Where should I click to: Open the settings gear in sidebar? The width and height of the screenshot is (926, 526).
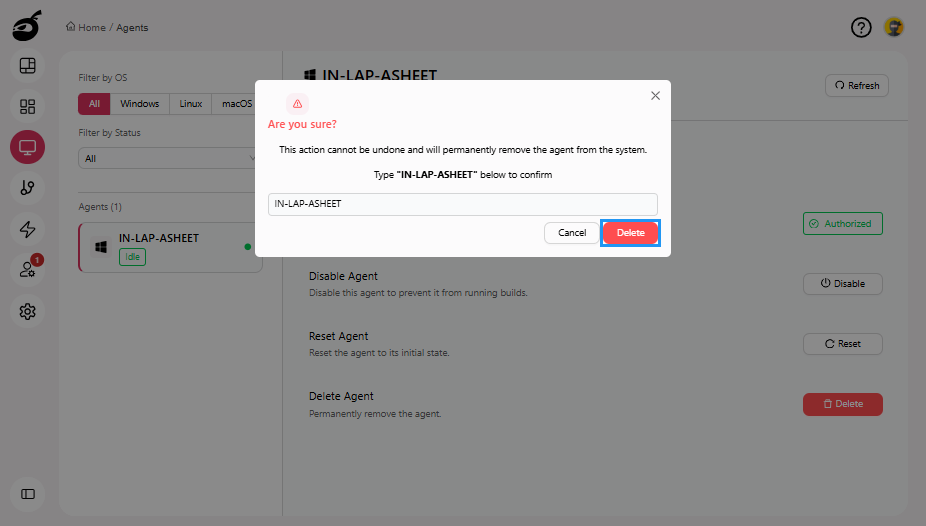pyautogui.click(x=27, y=311)
